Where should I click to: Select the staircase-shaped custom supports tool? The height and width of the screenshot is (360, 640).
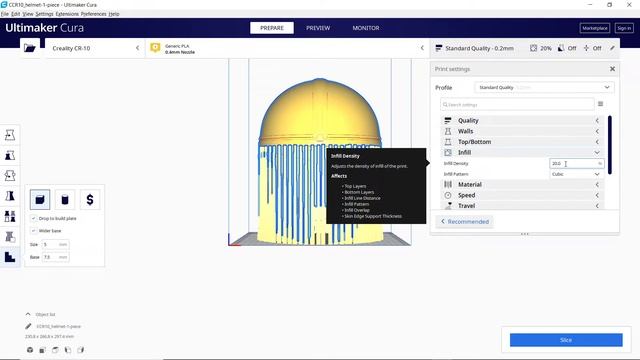pos(10,257)
